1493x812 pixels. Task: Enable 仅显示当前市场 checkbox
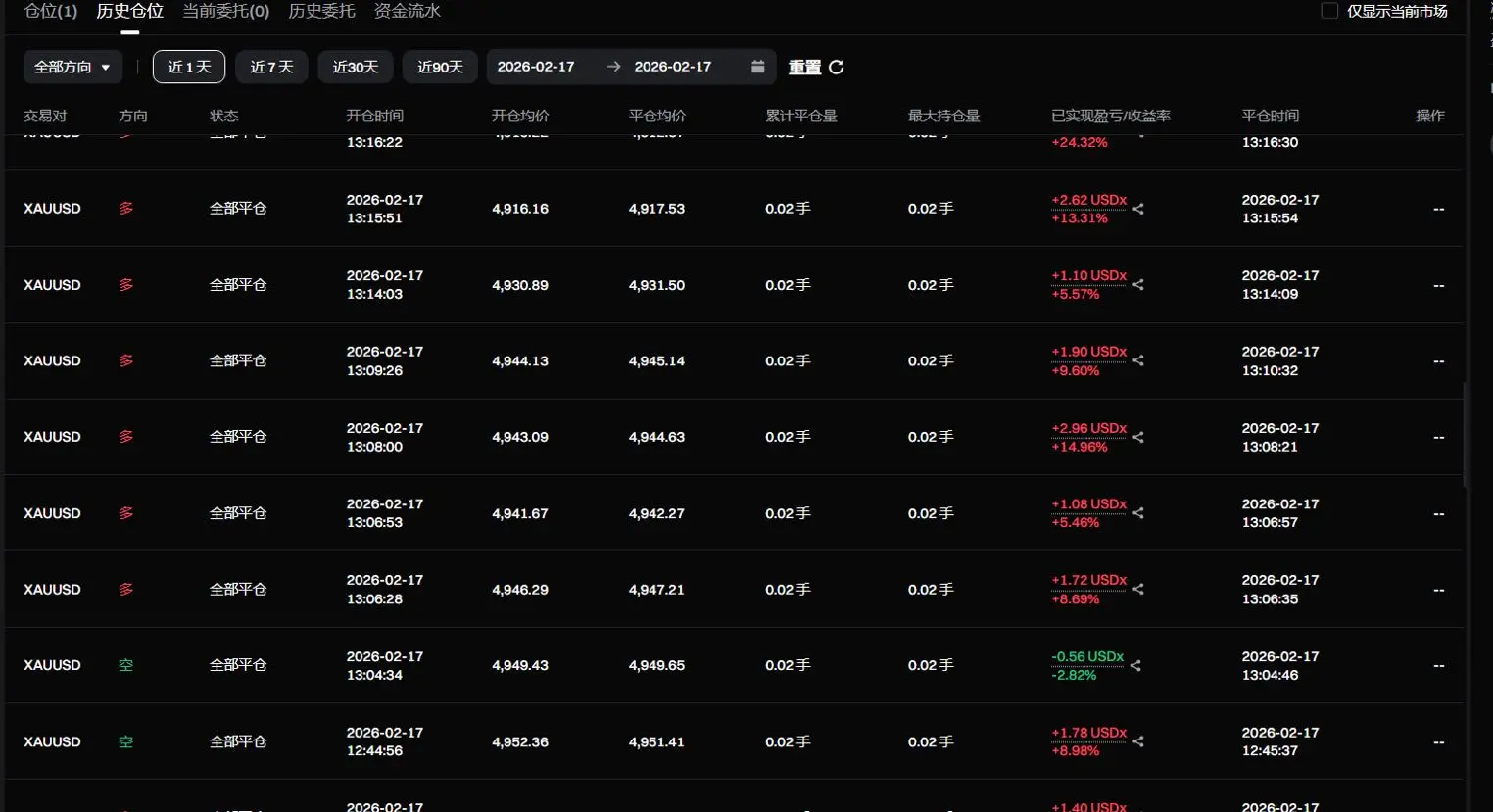click(1329, 11)
